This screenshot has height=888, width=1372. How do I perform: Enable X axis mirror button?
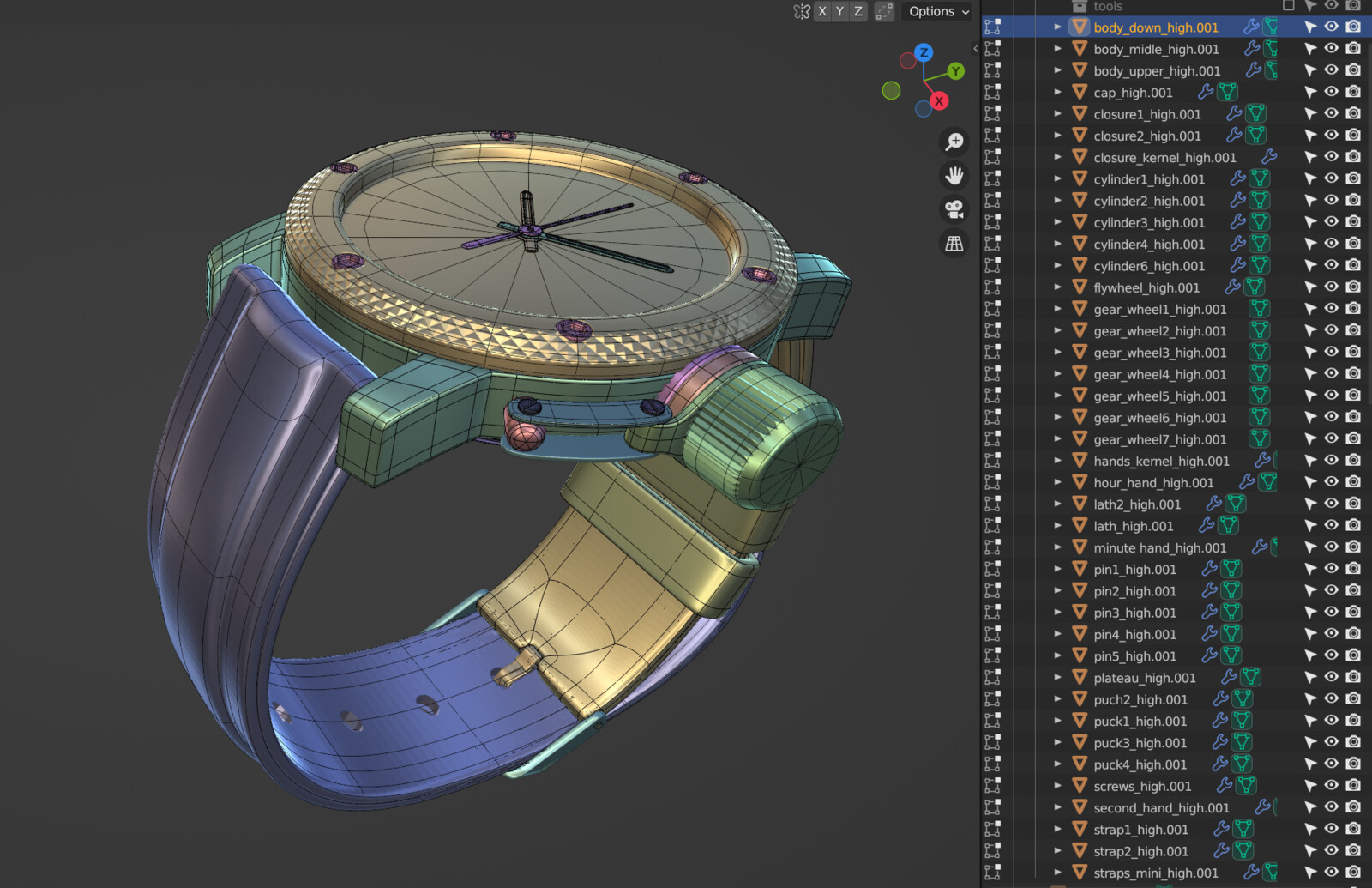pos(822,11)
